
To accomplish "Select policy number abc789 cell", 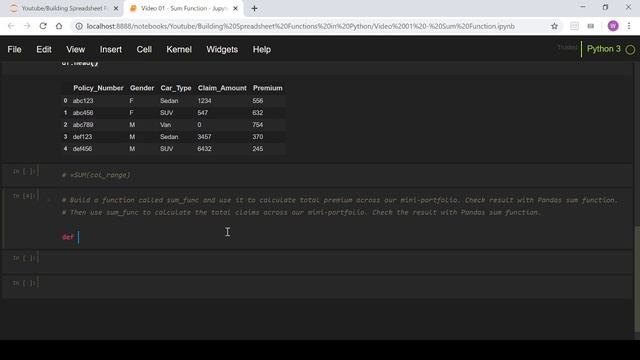I will click(83, 124).
